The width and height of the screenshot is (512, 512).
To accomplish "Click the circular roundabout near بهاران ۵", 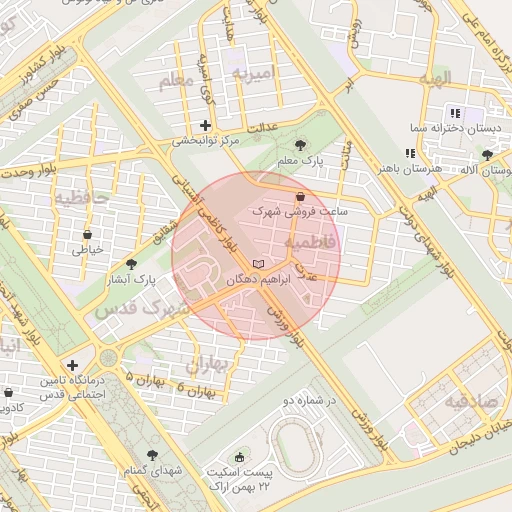I will 108,358.
